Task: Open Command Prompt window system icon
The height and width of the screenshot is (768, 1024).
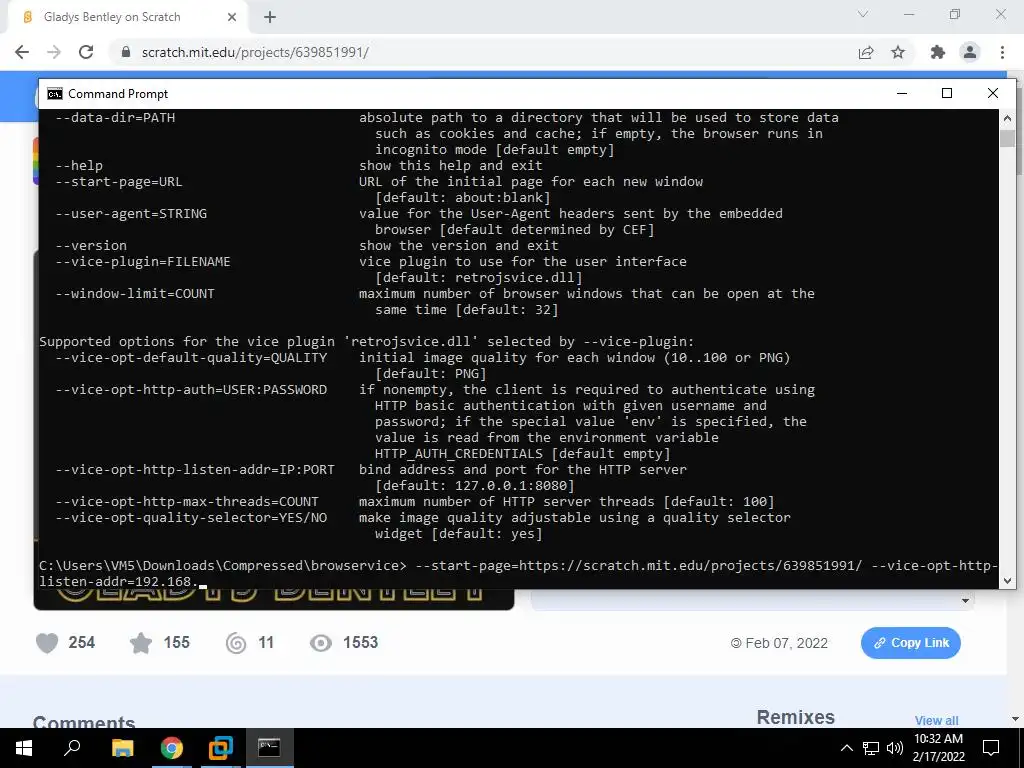Action: click(x=54, y=93)
